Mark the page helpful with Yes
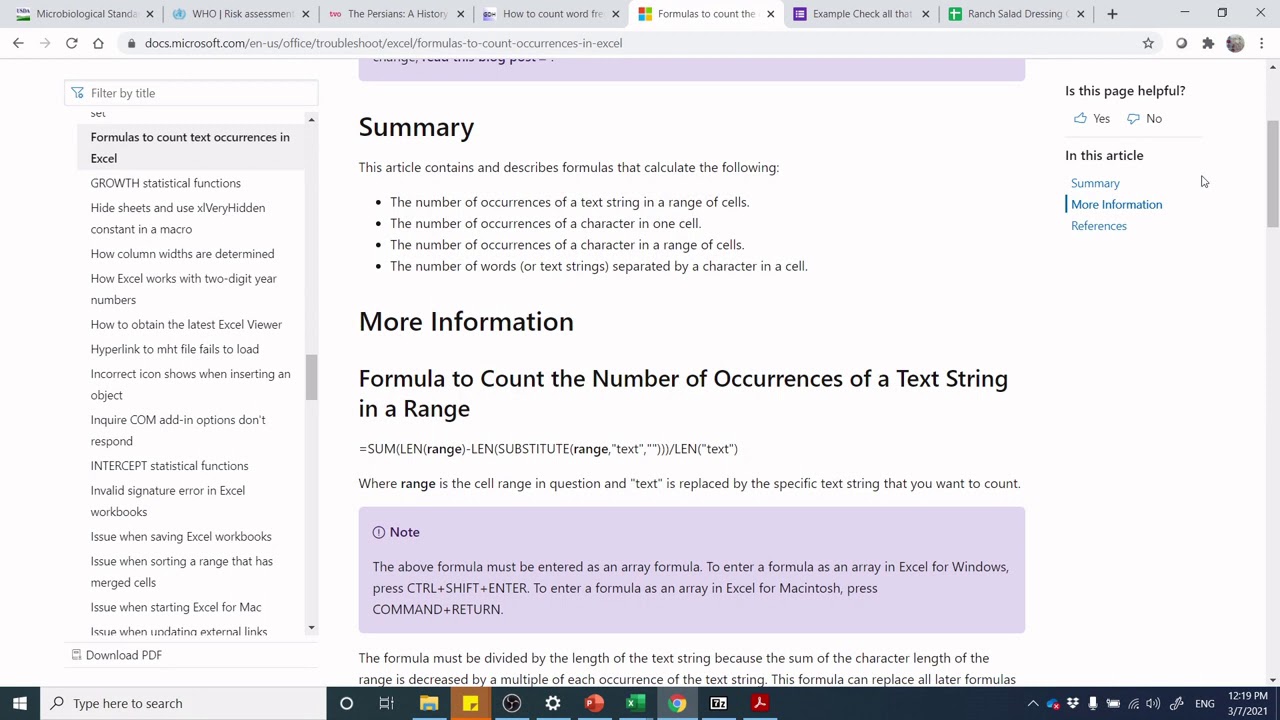Image resolution: width=1280 pixels, height=720 pixels. (1091, 118)
